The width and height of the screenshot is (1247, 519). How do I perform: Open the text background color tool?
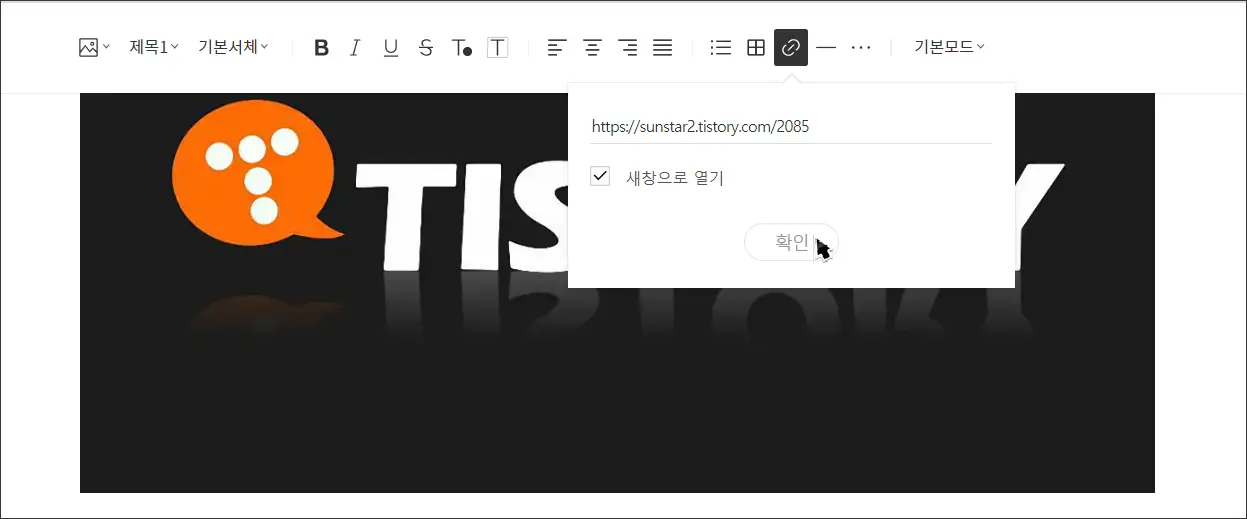497,47
